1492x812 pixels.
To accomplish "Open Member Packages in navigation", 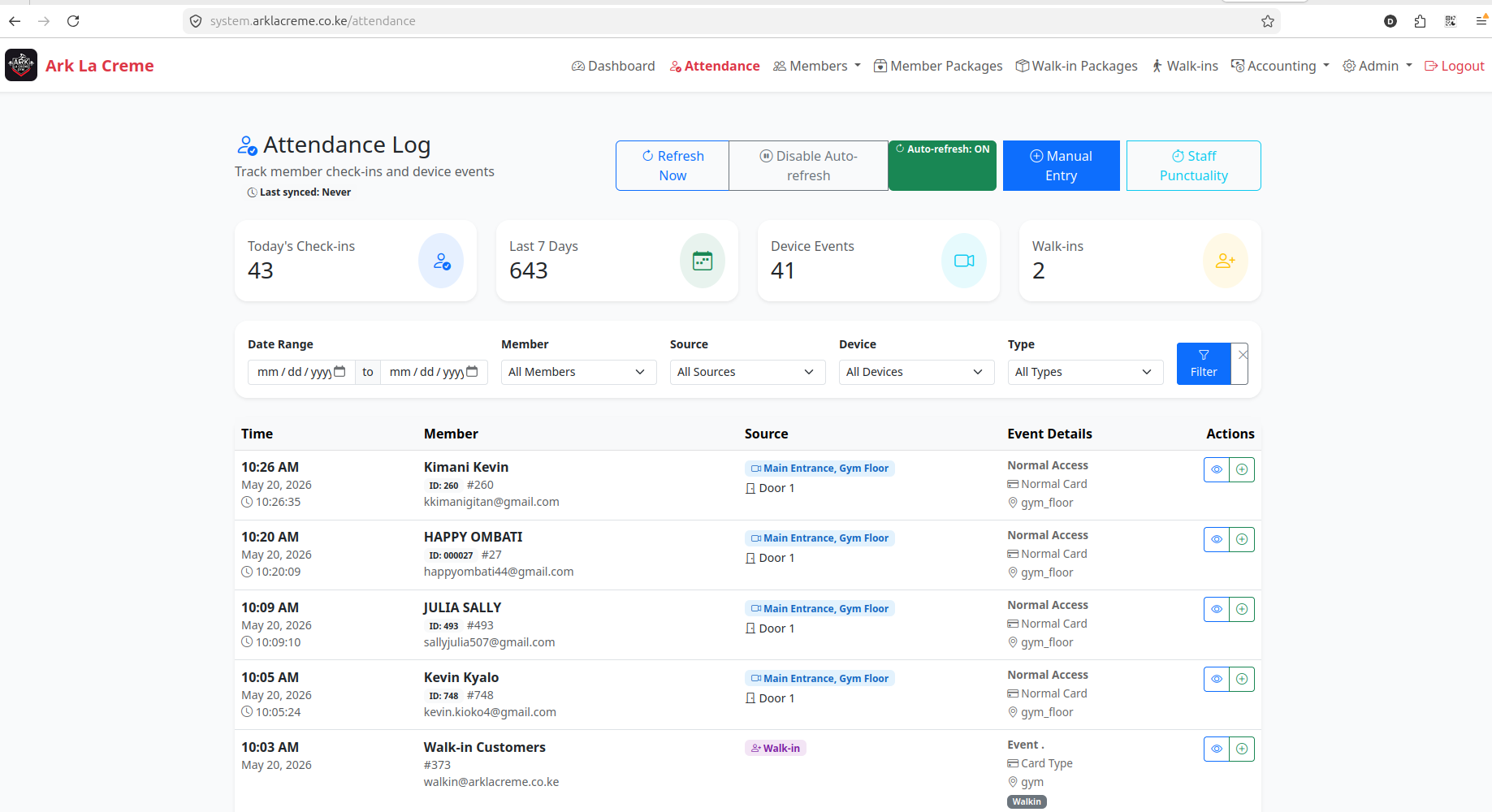I will [x=938, y=66].
